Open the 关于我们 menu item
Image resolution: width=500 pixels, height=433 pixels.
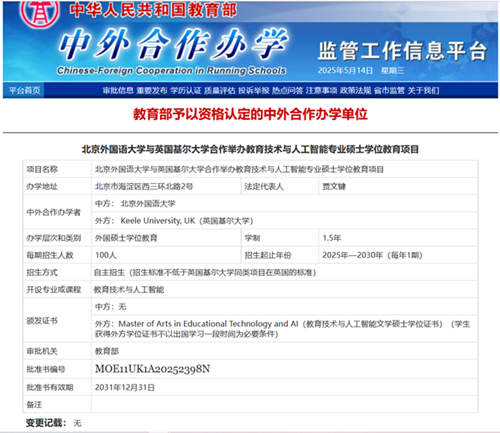pos(423,91)
